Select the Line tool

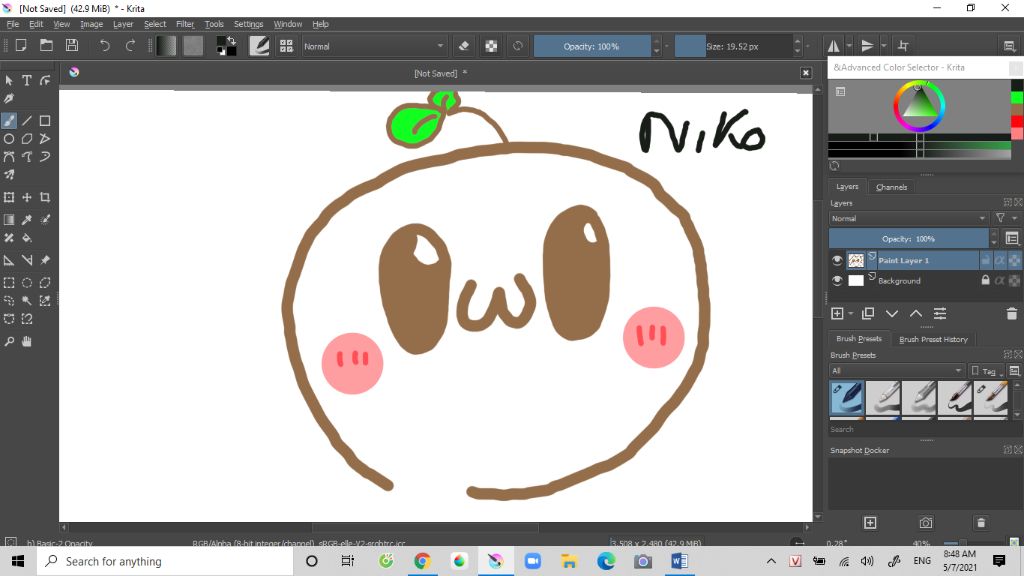click(x=27, y=121)
